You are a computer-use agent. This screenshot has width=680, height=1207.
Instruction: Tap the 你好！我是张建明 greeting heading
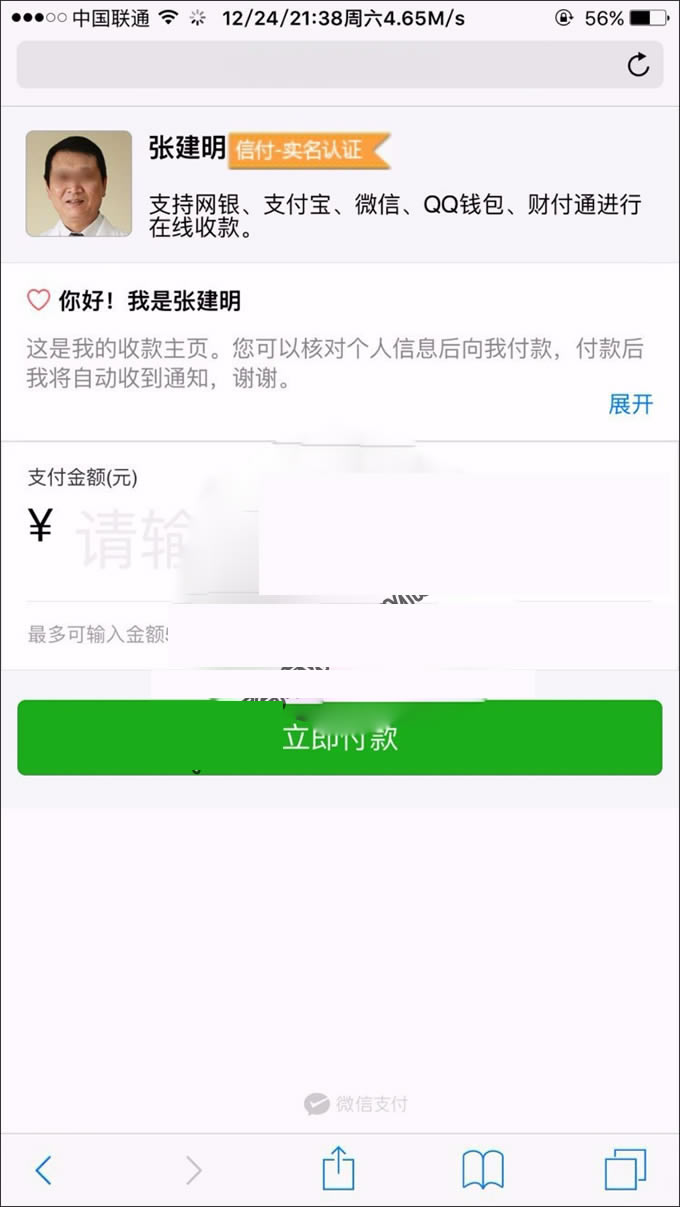(149, 300)
